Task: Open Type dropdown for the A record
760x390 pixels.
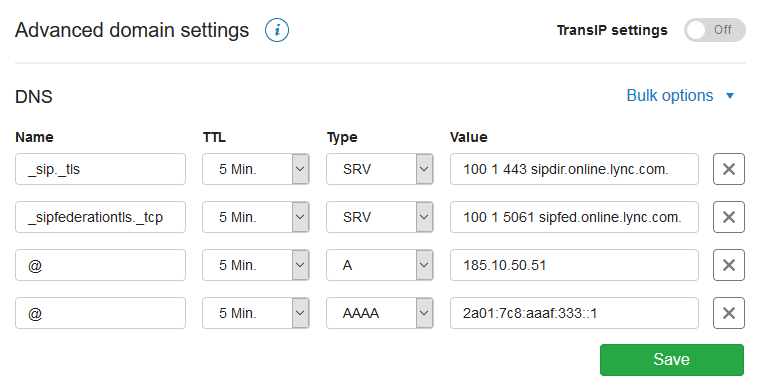Action: (x=380, y=265)
